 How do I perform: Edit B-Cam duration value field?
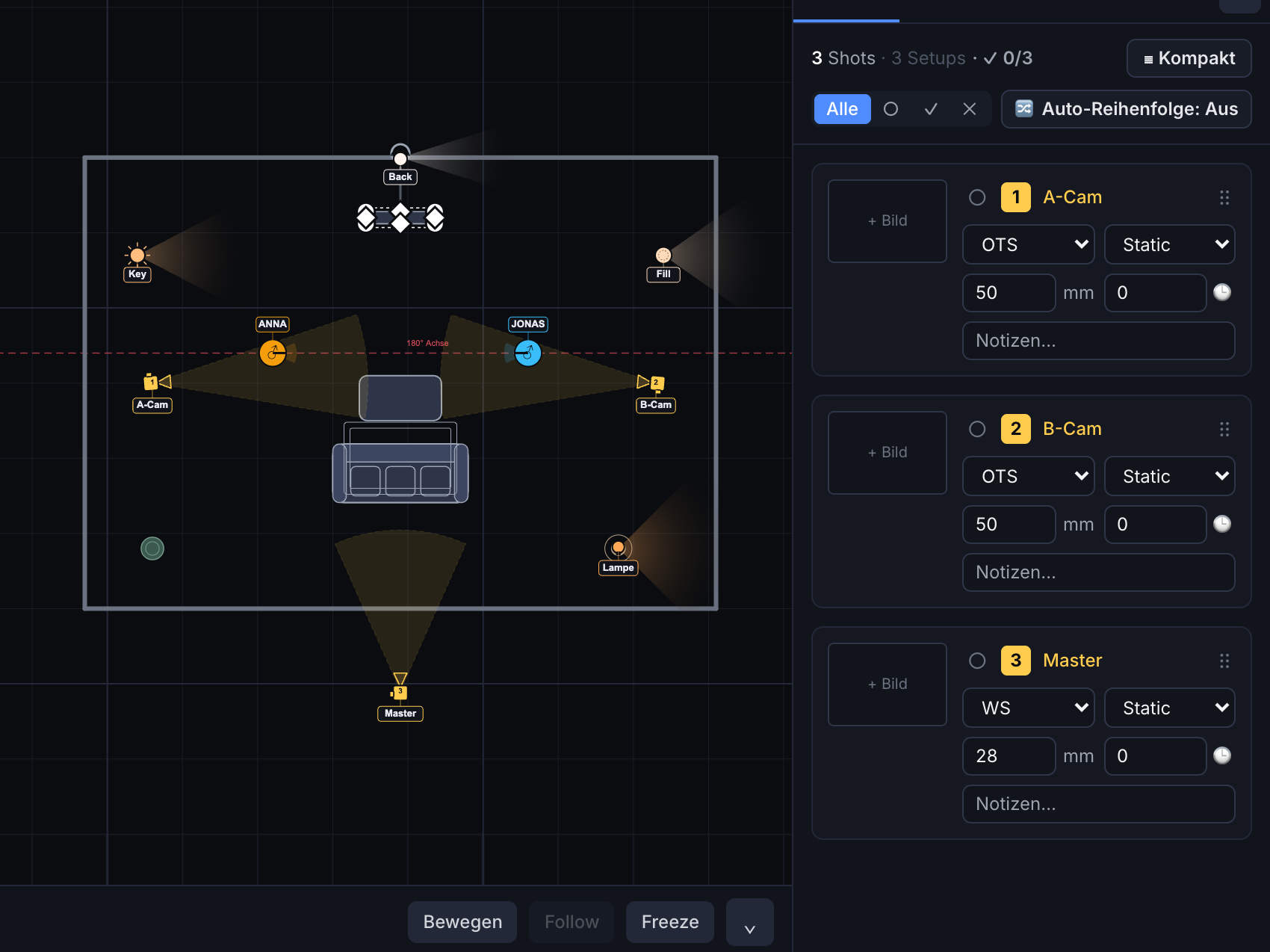(x=1156, y=525)
